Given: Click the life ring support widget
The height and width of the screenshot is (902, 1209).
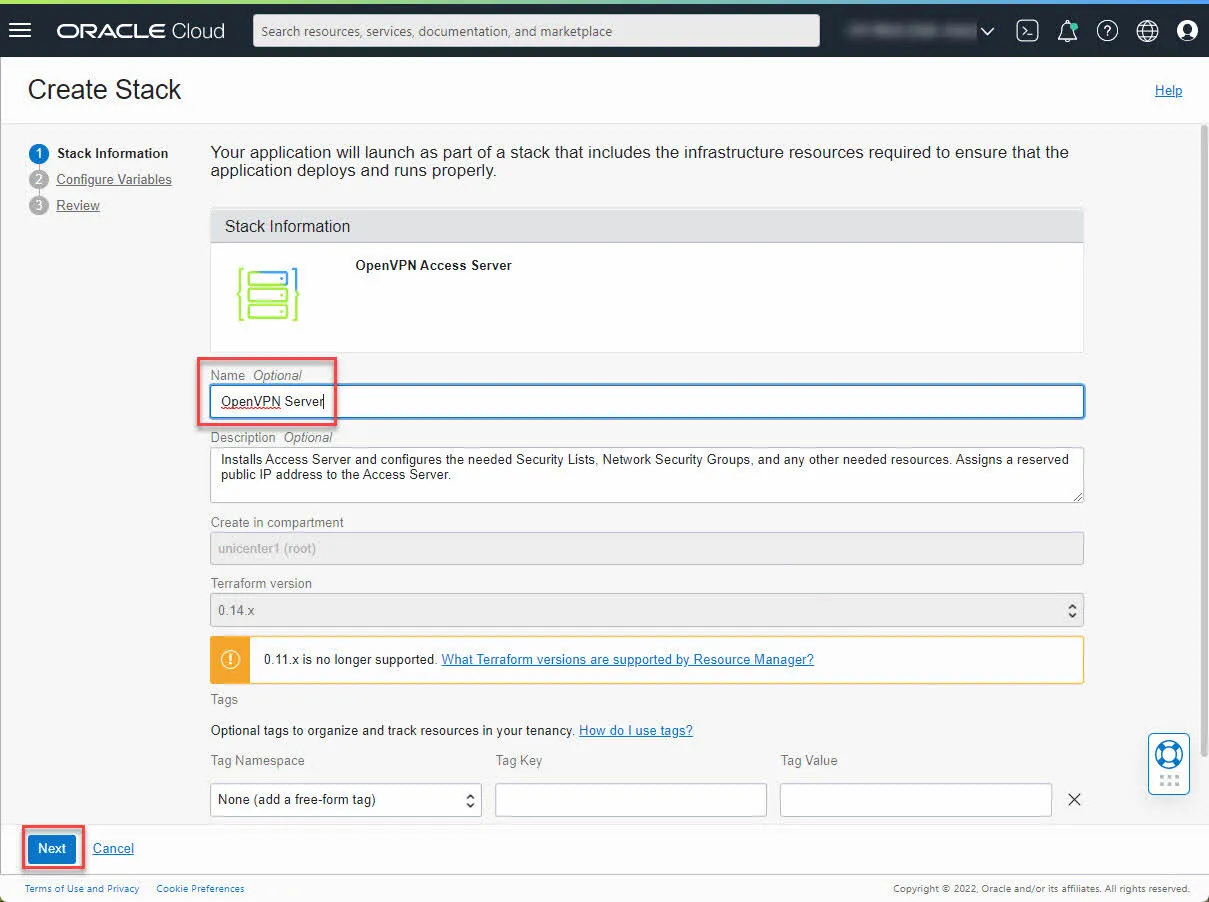Looking at the screenshot, I should 1168,763.
